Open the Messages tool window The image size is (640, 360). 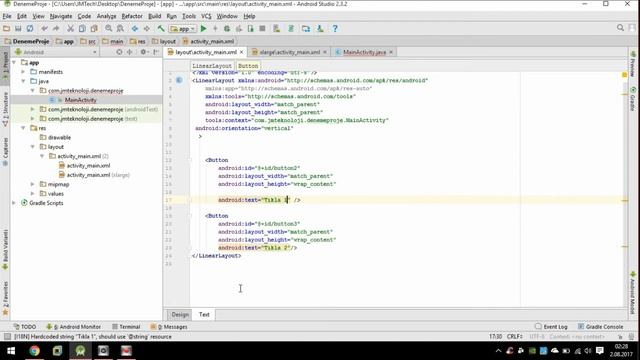click(x=169, y=327)
